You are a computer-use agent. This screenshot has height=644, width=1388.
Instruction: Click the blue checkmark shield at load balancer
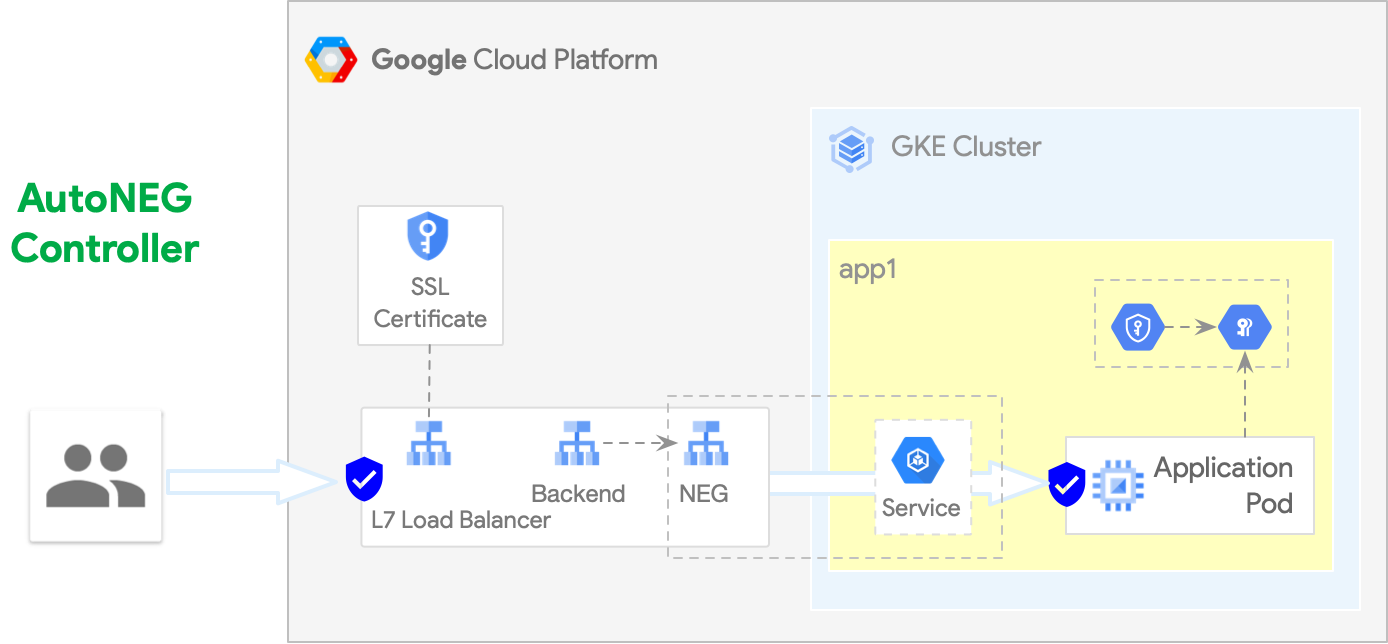point(364,480)
